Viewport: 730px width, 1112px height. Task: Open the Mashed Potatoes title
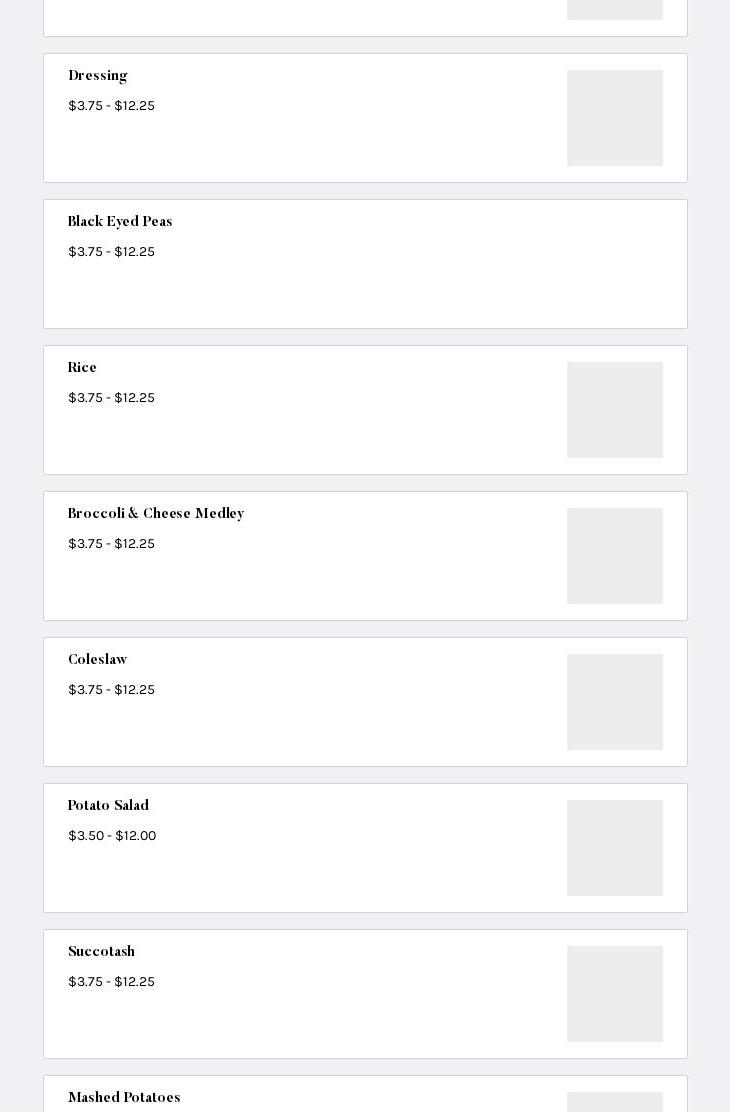(x=124, y=1098)
